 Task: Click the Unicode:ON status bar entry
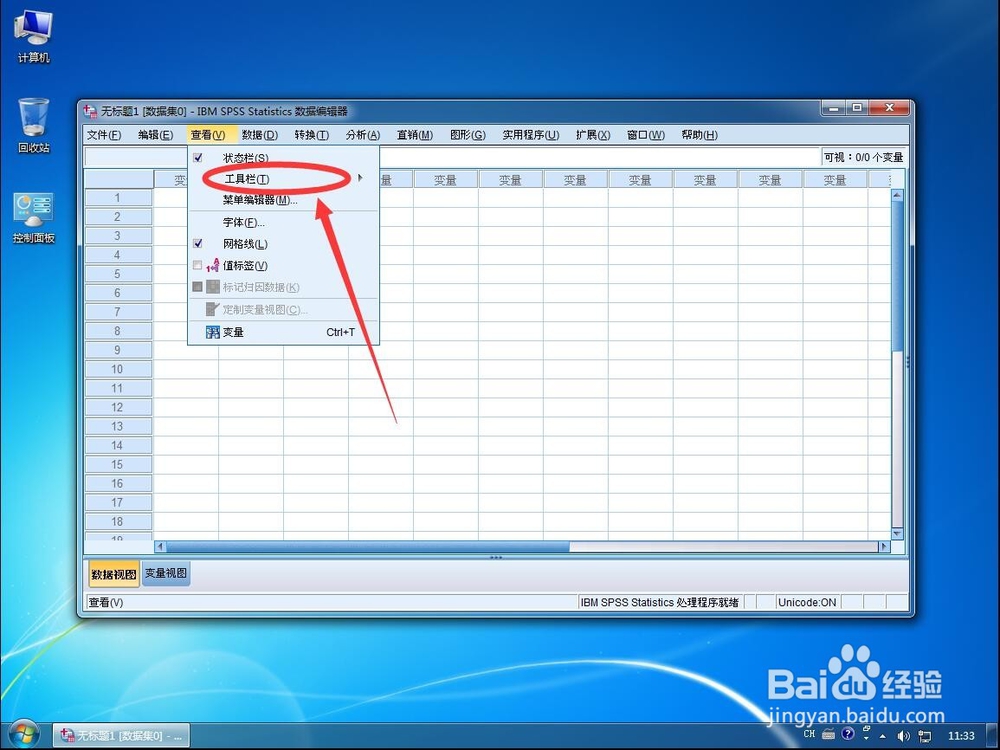(x=807, y=602)
